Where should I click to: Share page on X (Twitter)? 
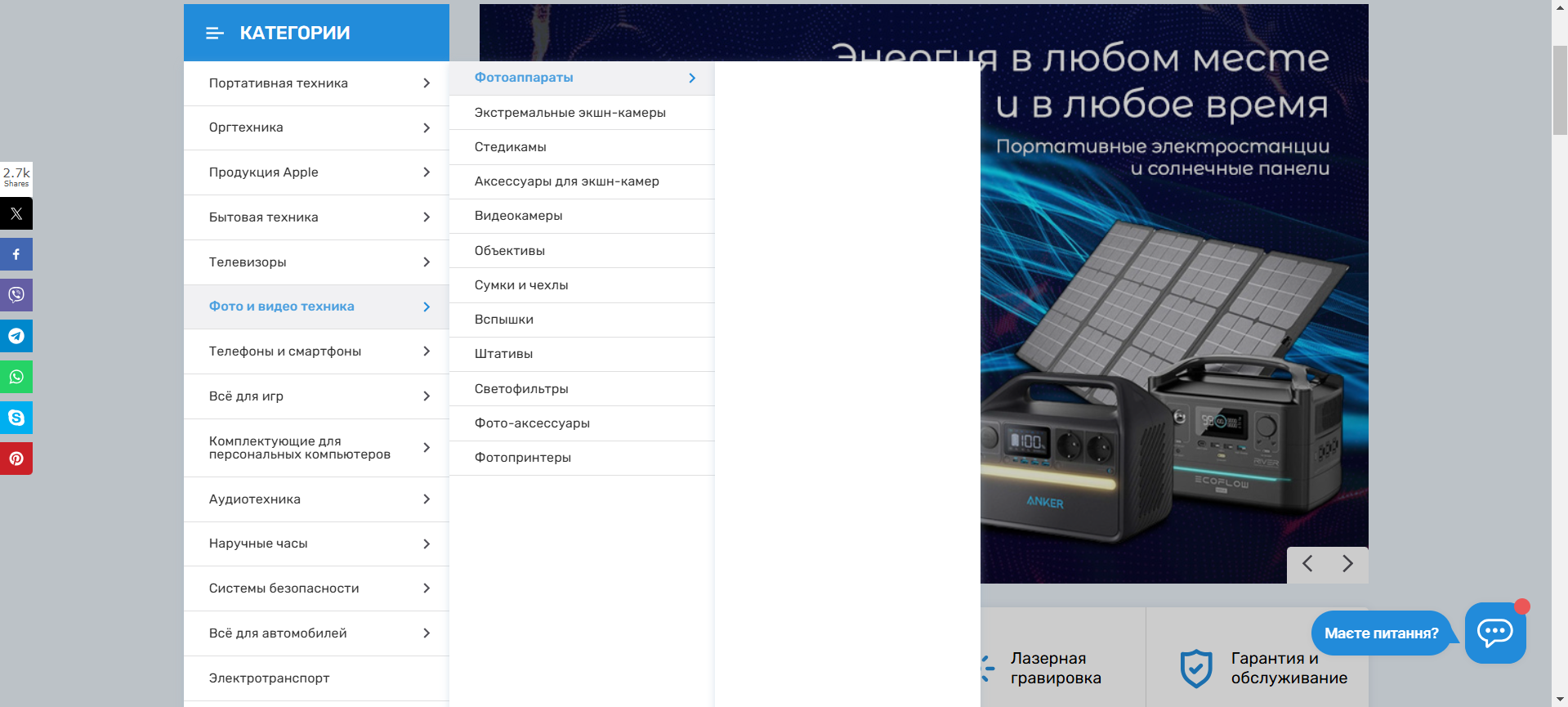coord(16,213)
